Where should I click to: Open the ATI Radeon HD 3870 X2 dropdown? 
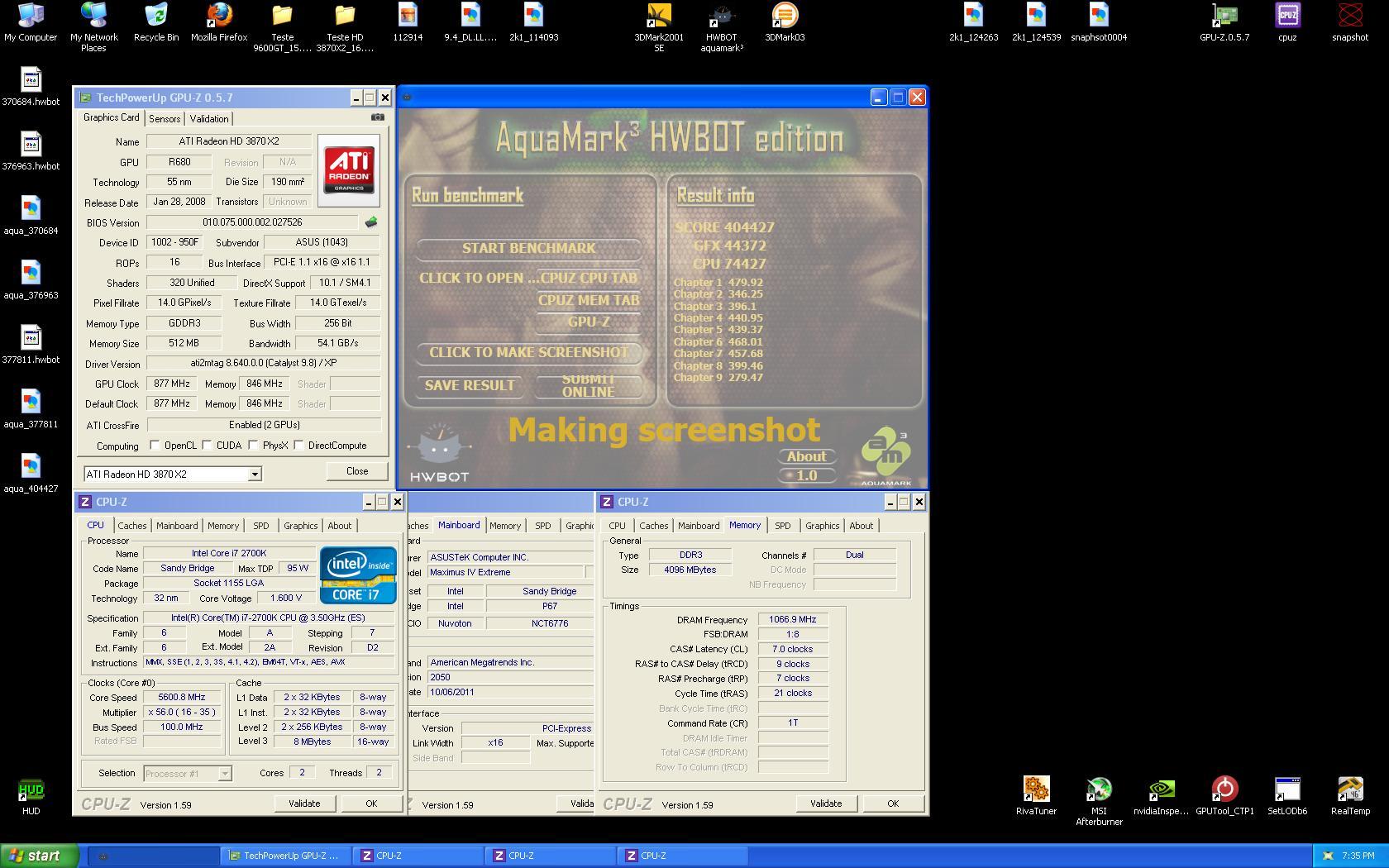pyautogui.click(x=255, y=475)
